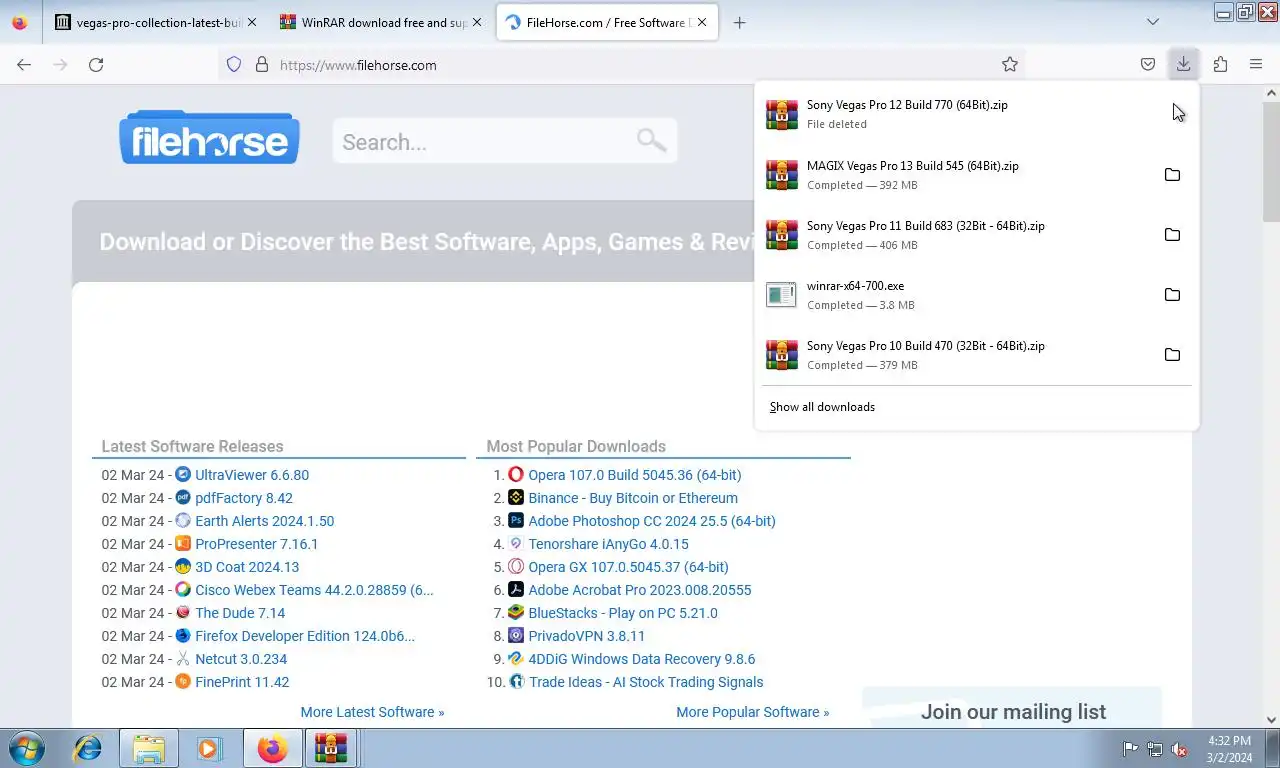Click Show all downloads
This screenshot has height=768, width=1280.
point(822,407)
